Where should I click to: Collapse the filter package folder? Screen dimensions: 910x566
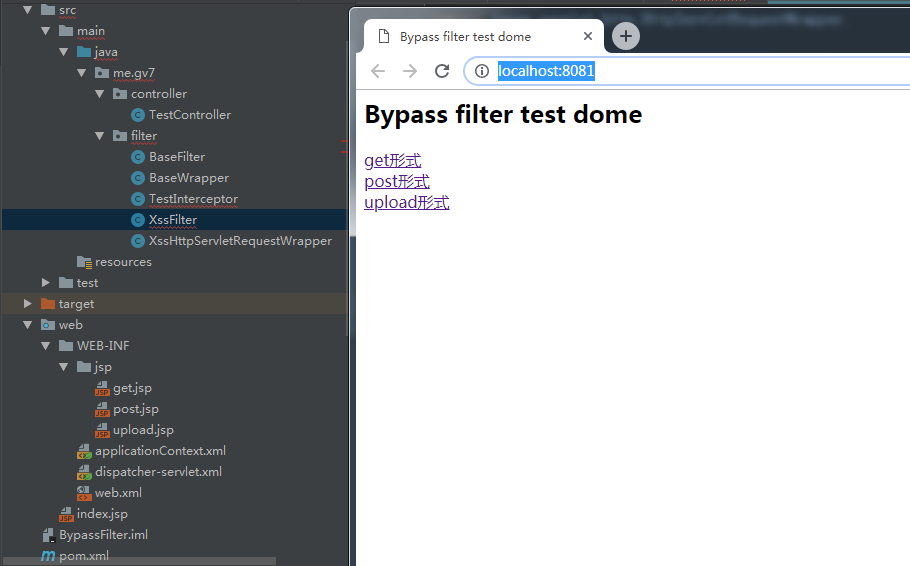(x=100, y=136)
